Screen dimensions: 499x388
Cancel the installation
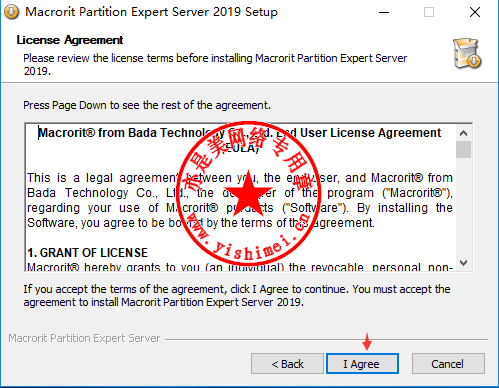point(448,364)
